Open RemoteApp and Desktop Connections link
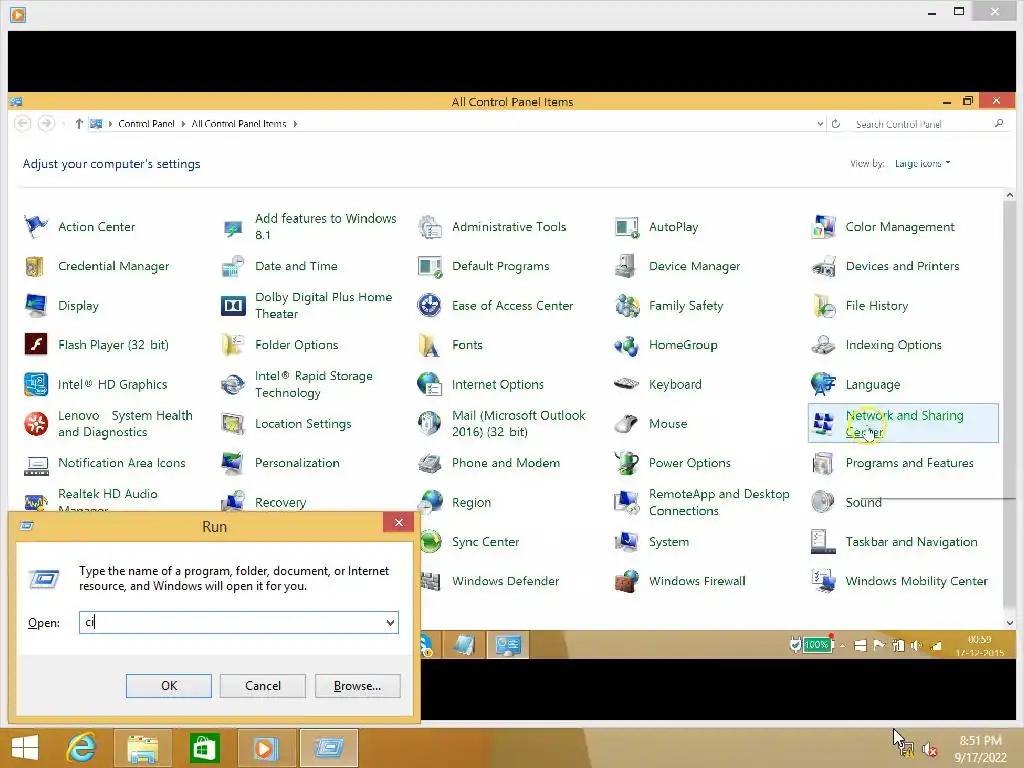Image resolution: width=1024 pixels, height=768 pixels. point(718,502)
